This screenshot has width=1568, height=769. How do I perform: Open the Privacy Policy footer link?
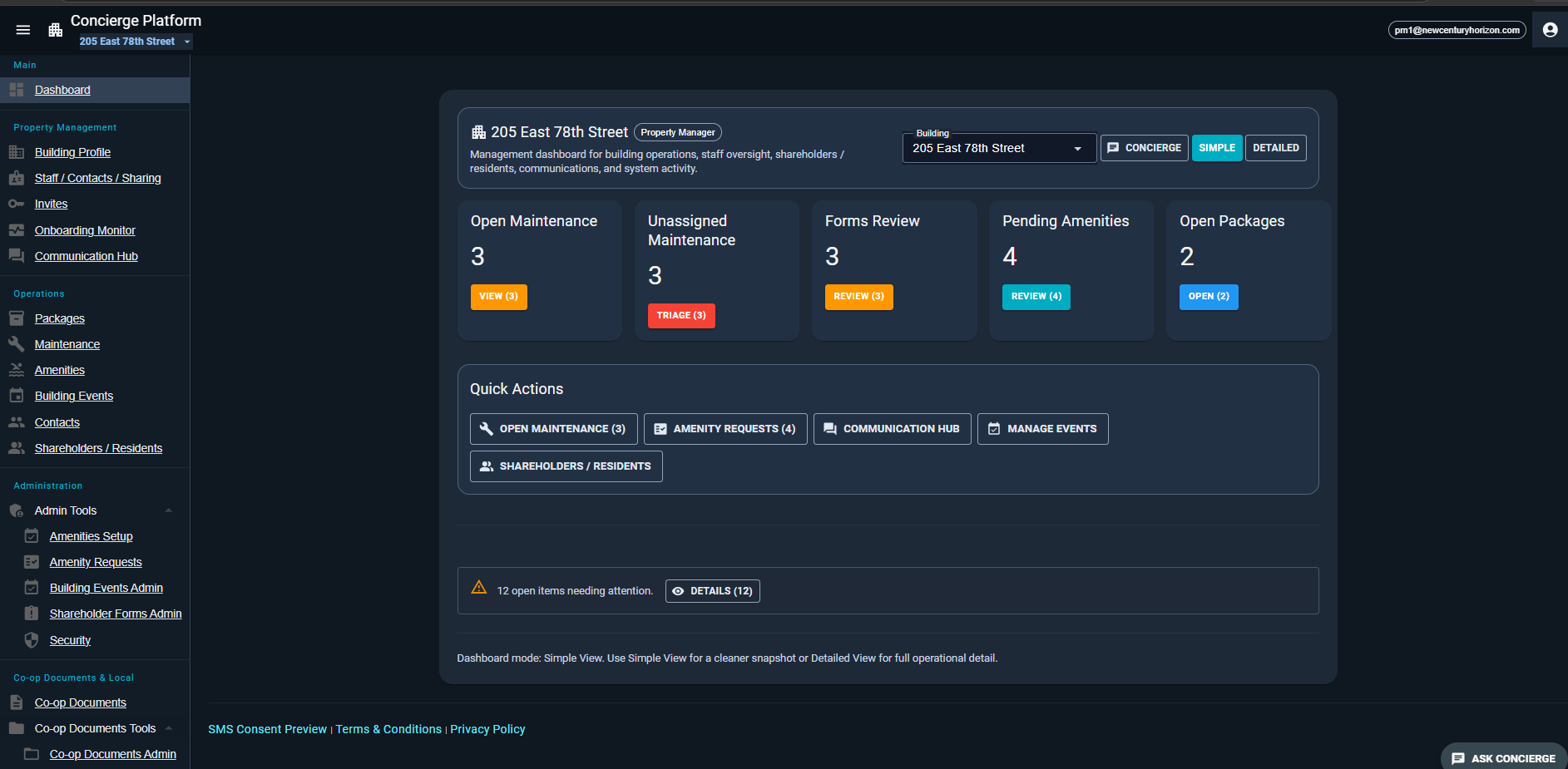(x=487, y=729)
